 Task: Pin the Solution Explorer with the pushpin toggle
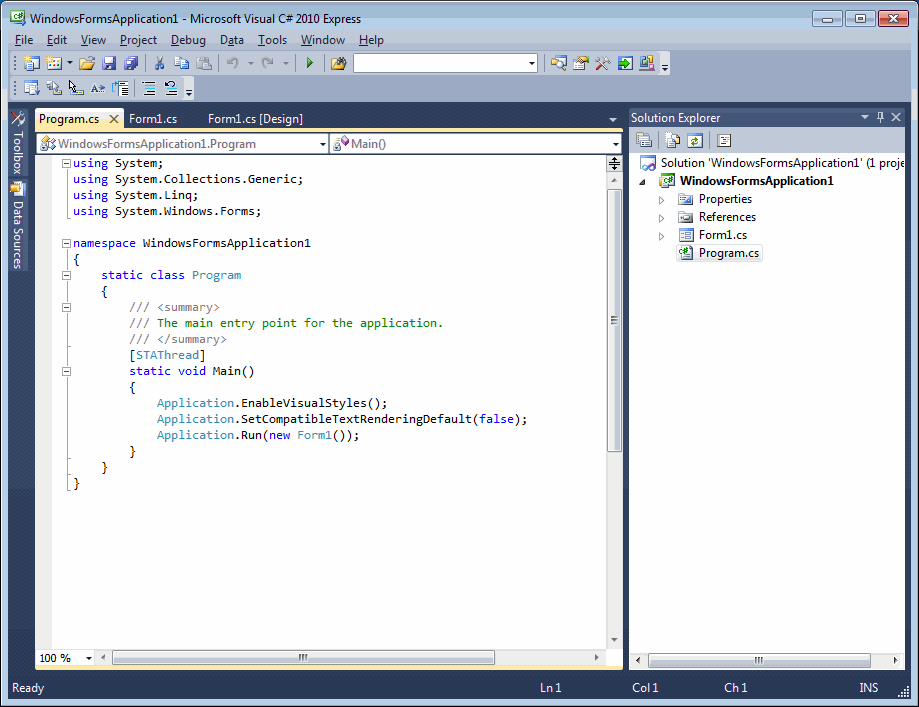879,117
